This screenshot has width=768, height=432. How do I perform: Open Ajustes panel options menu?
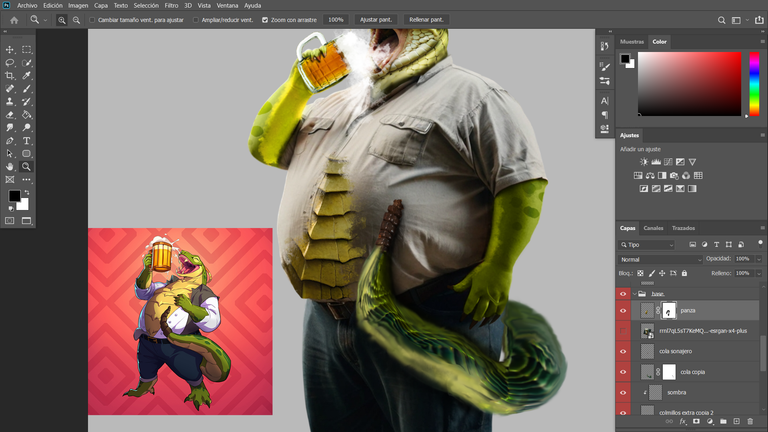(x=762, y=135)
